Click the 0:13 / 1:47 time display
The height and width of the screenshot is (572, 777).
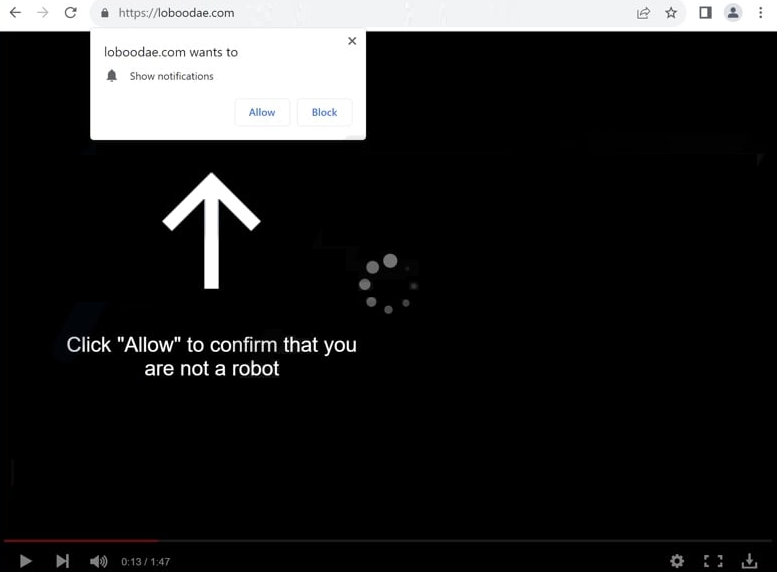coord(145,562)
